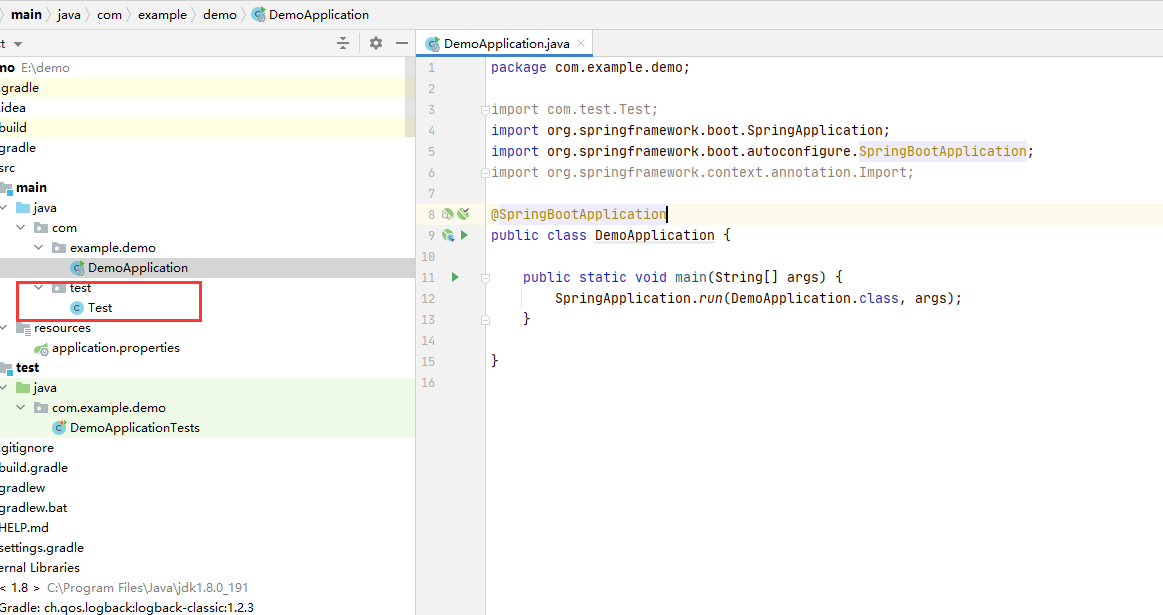The height and width of the screenshot is (615, 1163).
Task: Hide the Project panel via the minus icon
Action: [401, 43]
